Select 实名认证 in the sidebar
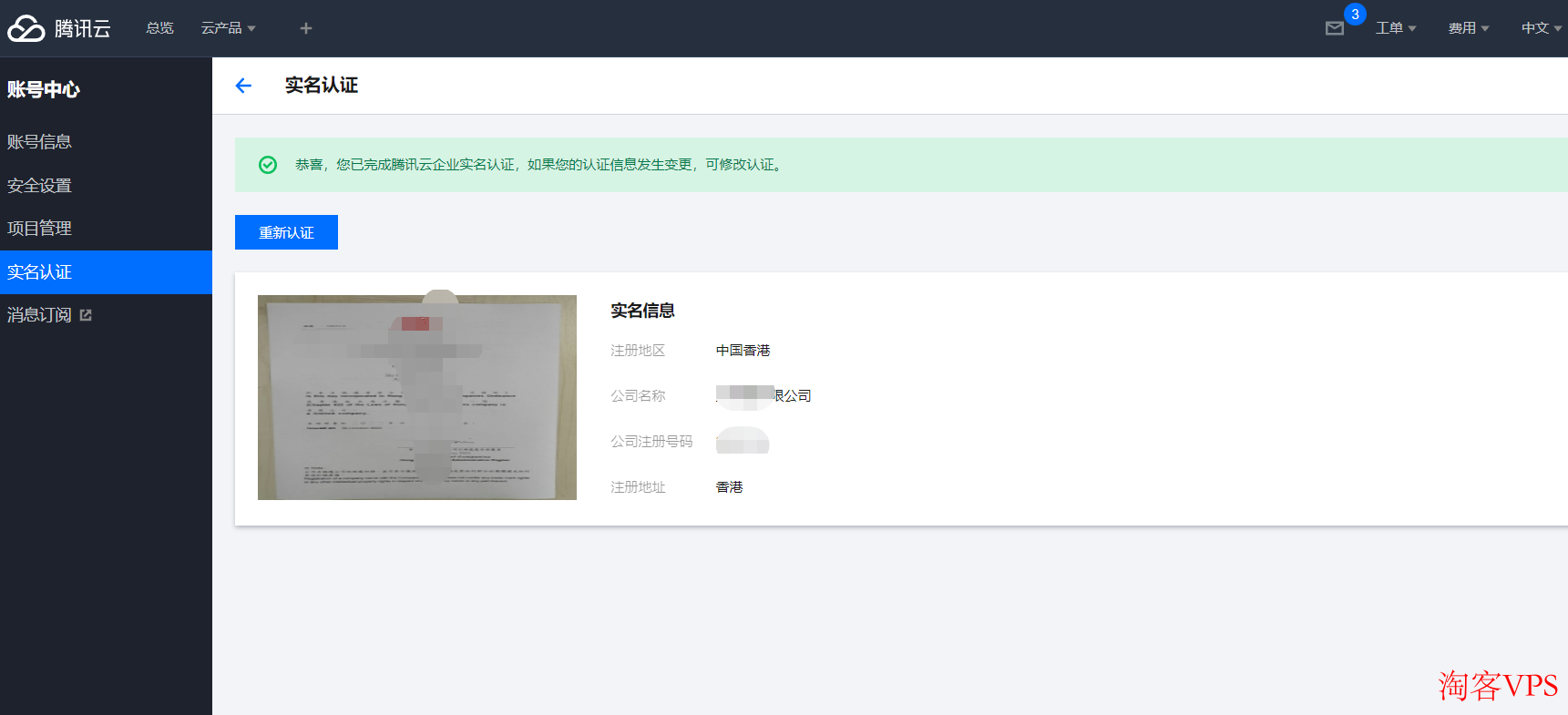Image resolution: width=1568 pixels, height=715 pixels. [106, 272]
